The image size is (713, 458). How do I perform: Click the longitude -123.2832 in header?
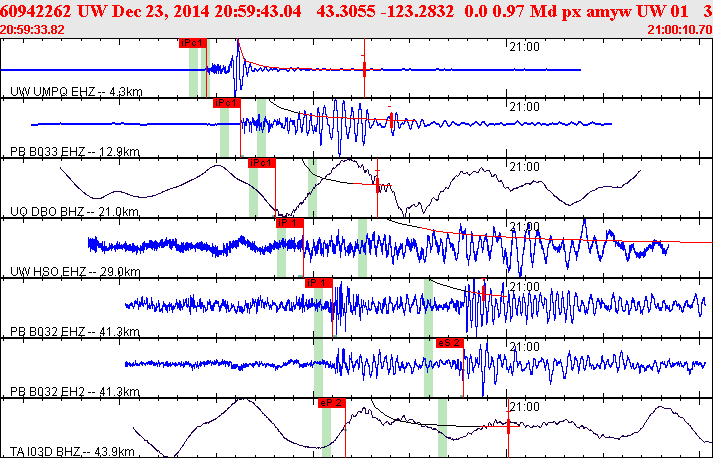[417, 11]
